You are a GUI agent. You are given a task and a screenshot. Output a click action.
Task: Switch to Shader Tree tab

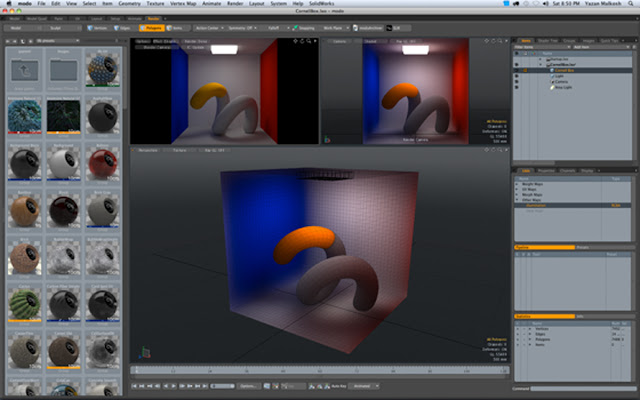pos(547,41)
